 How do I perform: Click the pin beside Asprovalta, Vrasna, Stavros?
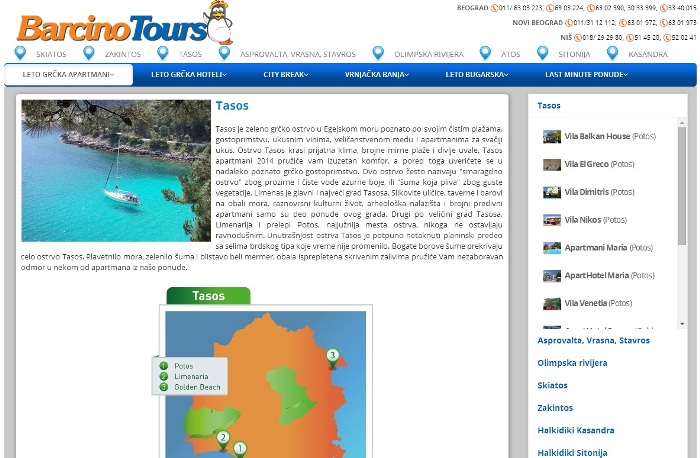(225, 53)
